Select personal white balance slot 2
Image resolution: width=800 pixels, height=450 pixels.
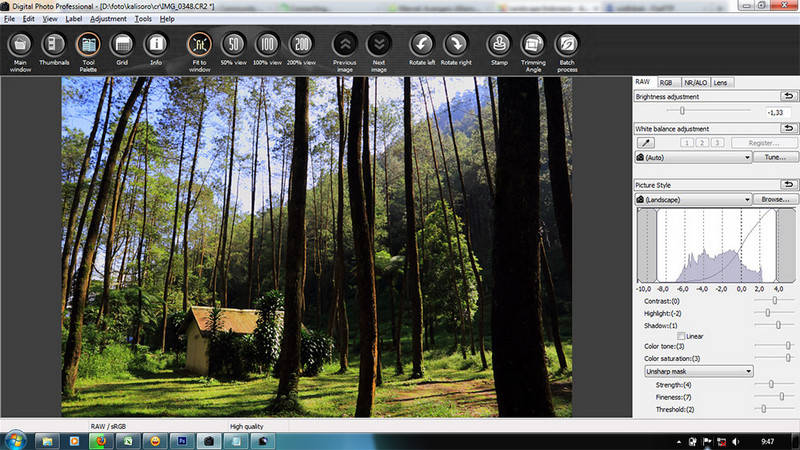[x=702, y=143]
